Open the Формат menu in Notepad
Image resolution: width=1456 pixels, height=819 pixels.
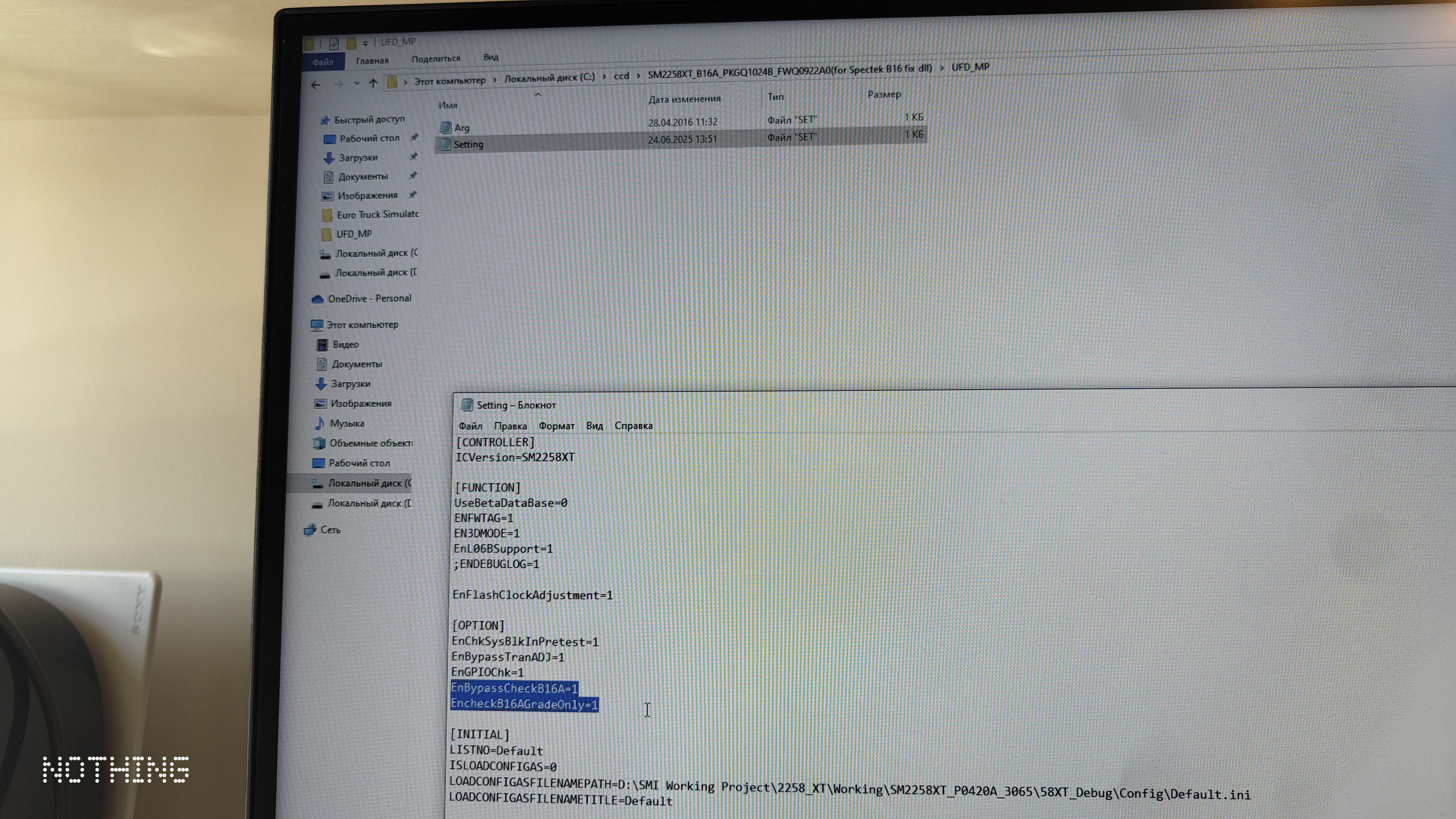click(x=556, y=426)
